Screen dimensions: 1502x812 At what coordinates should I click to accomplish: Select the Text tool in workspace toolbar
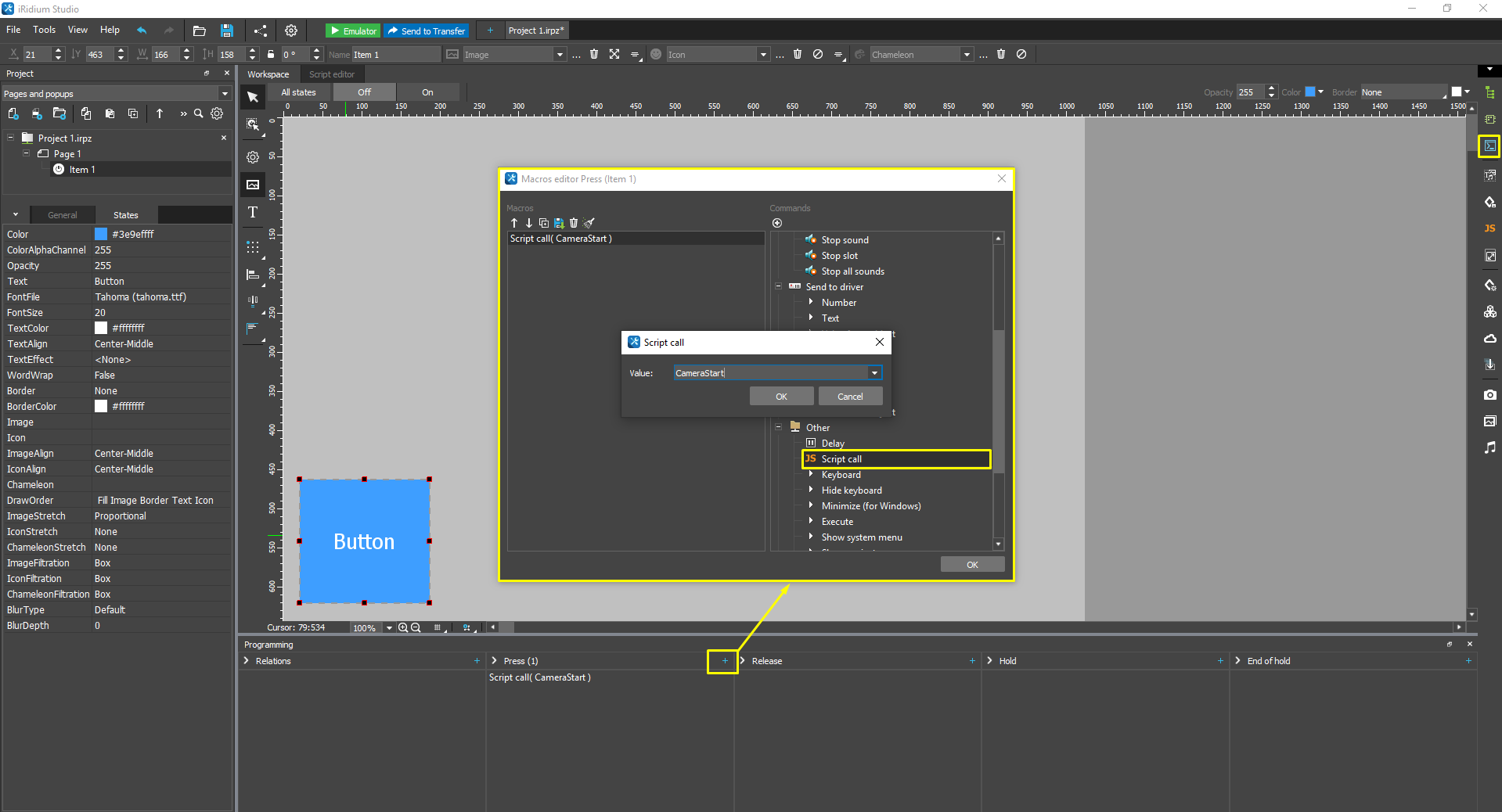tap(253, 212)
